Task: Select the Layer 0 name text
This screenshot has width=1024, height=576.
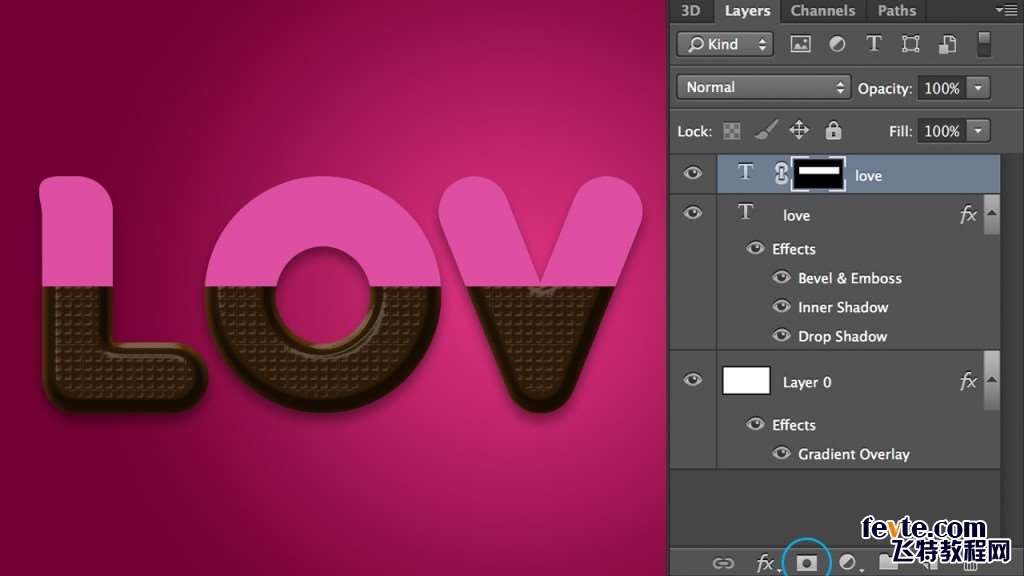Action: click(x=807, y=383)
